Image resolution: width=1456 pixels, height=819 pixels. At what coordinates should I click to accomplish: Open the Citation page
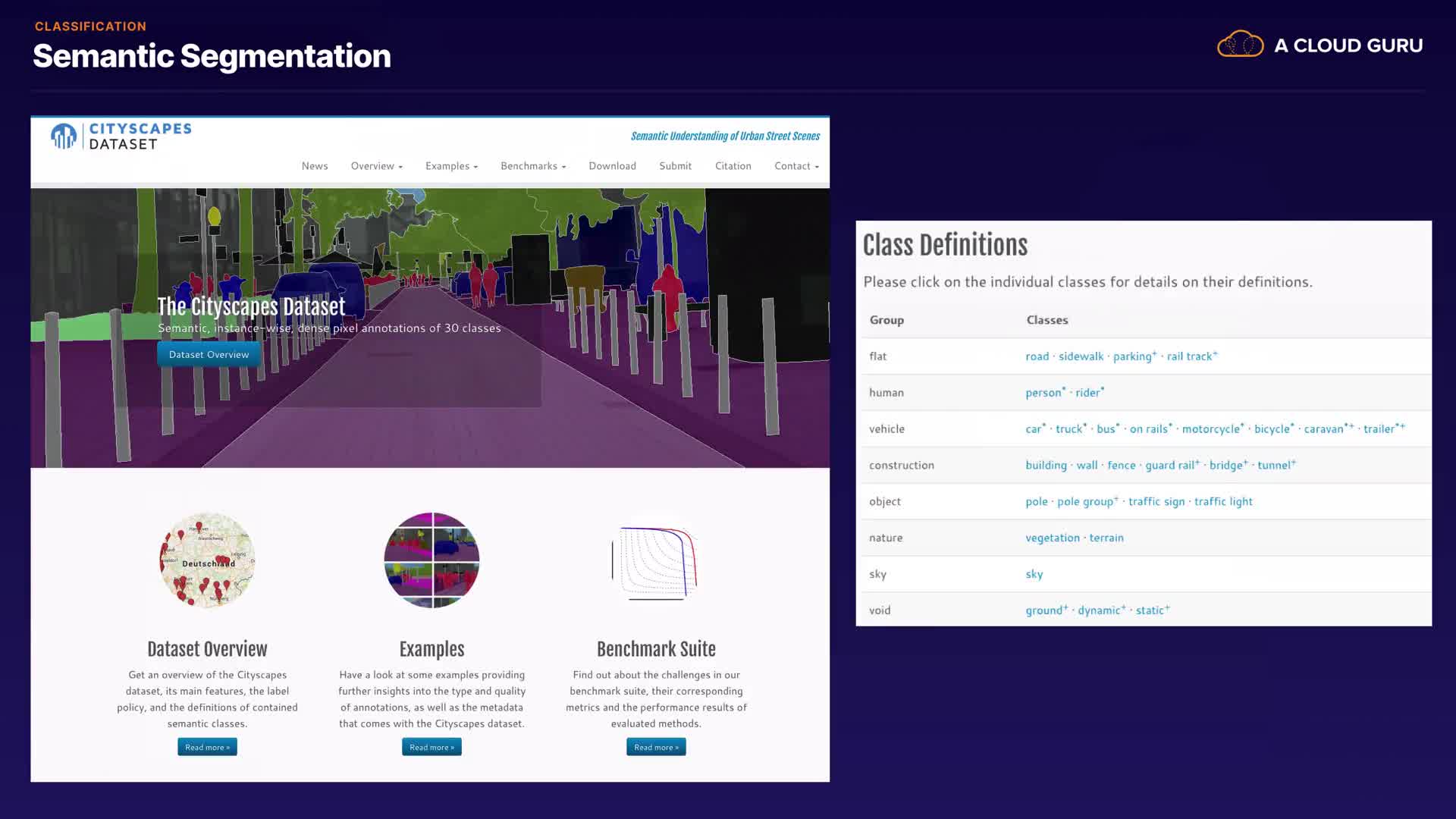point(733,166)
